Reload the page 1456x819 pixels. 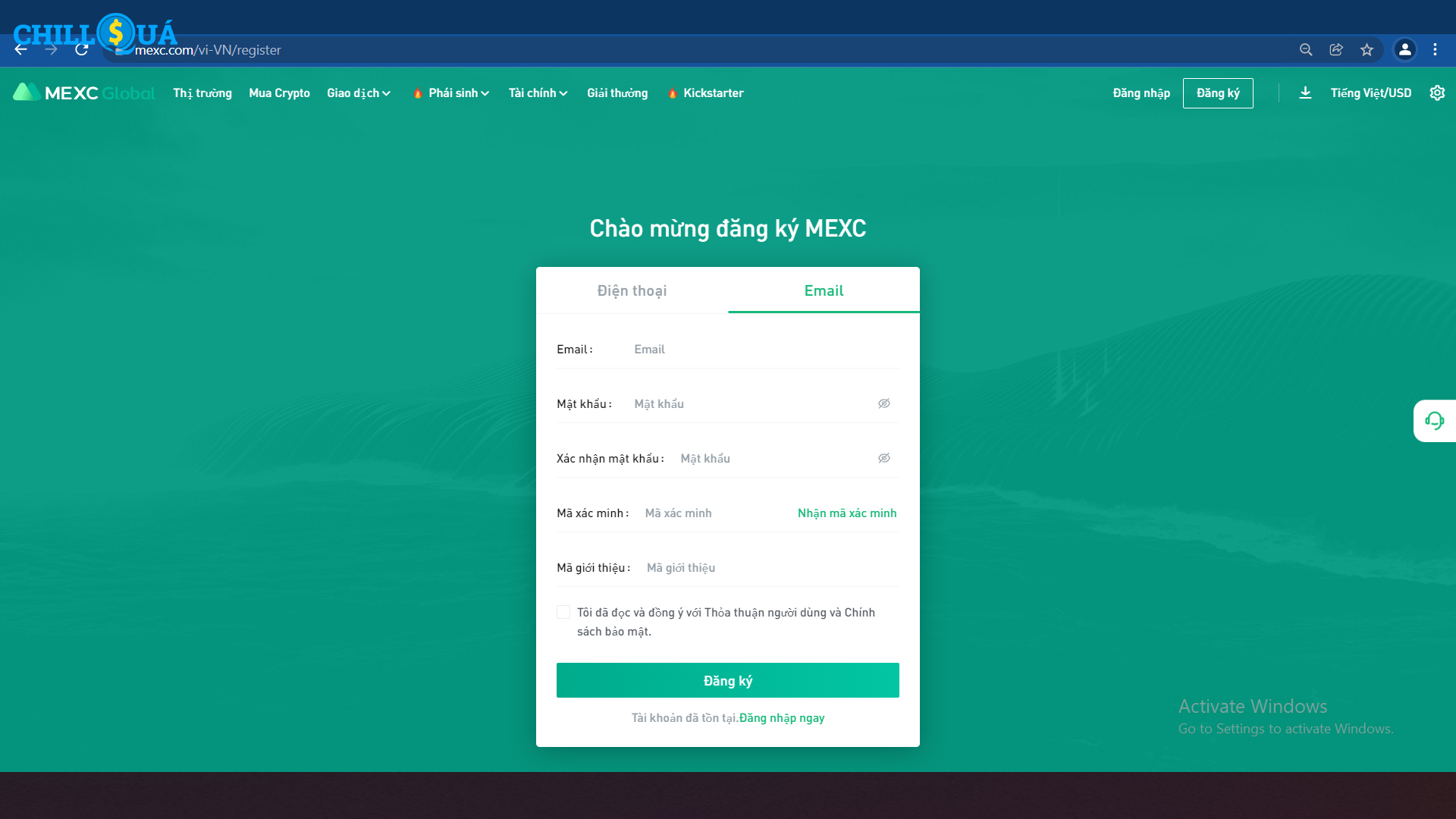tap(81, 49)
